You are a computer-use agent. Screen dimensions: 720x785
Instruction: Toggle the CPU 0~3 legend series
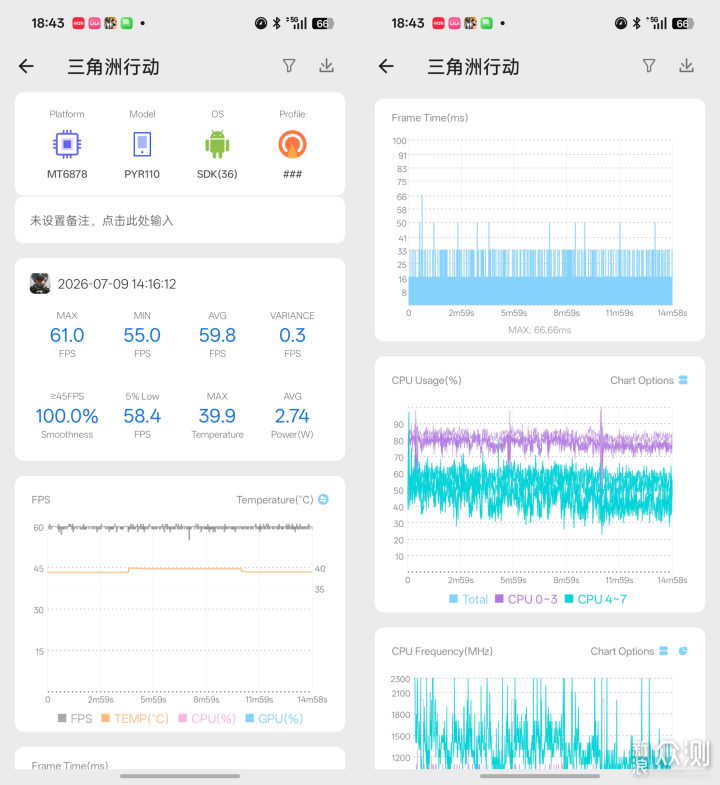pyautogui.click(x=526, y=599)
